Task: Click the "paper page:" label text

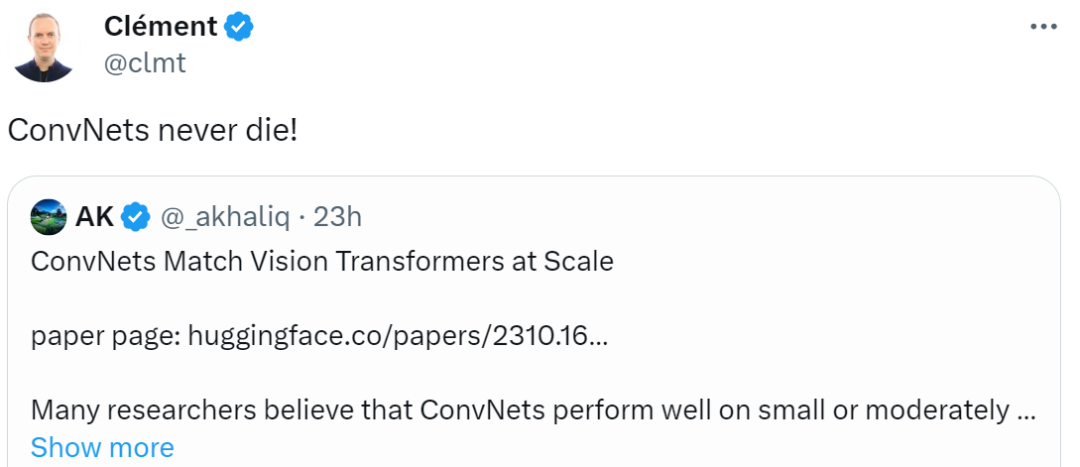Action: tap(105, 336)
